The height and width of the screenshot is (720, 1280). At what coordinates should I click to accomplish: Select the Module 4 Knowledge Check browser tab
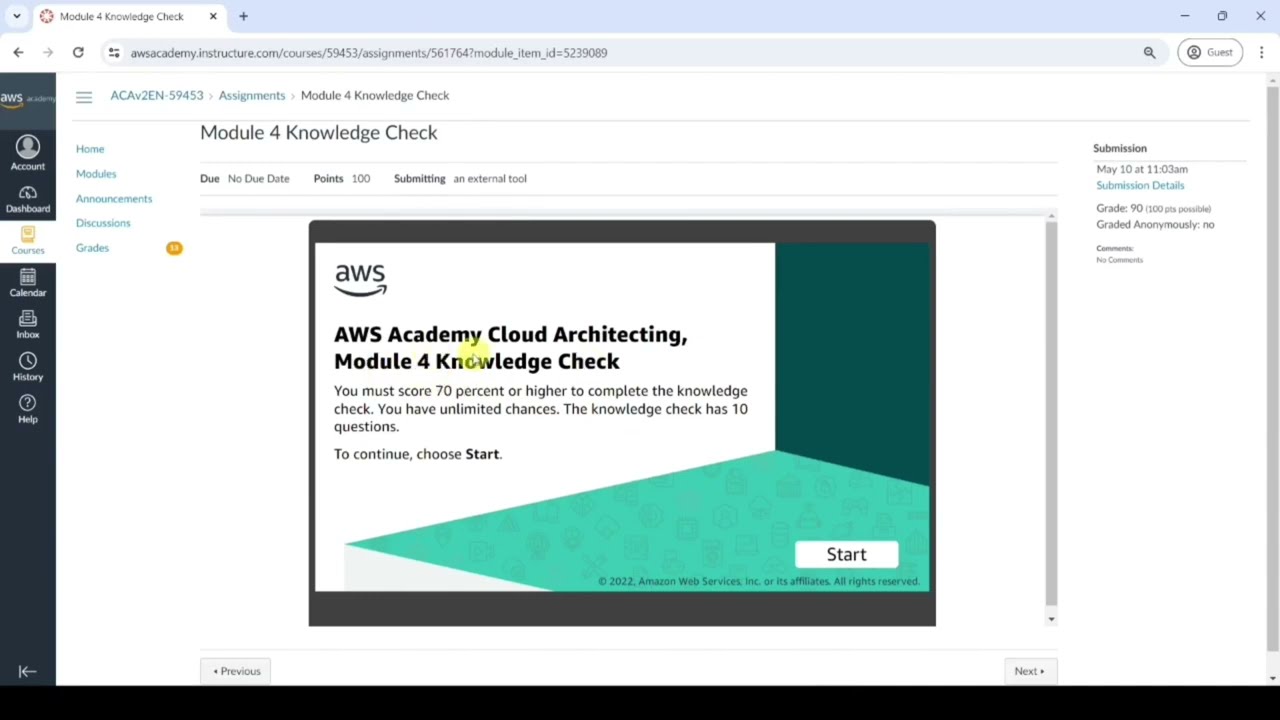pyautogui.click(x=128, y=16)
